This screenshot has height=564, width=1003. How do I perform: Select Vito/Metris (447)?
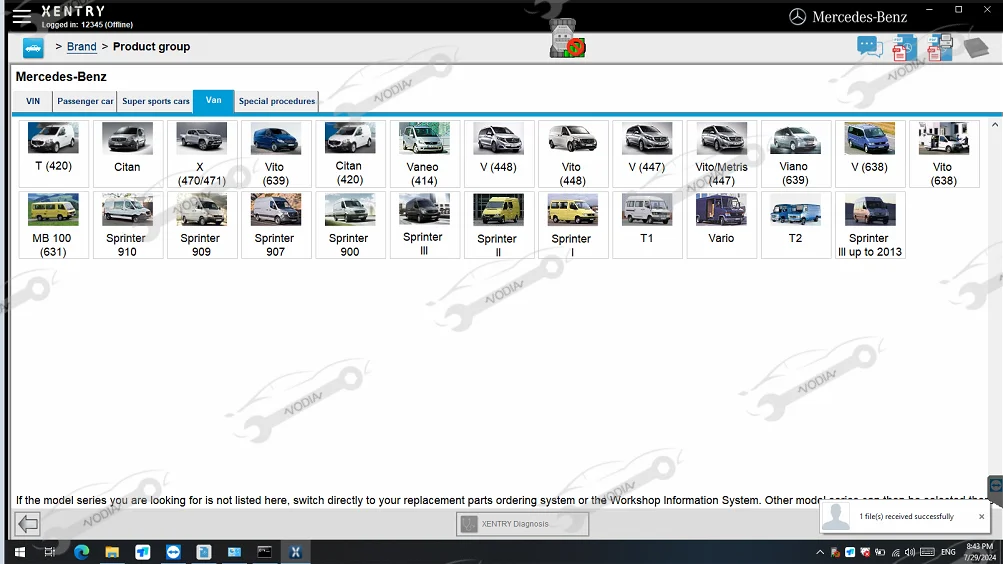click(x=721, y=153)
